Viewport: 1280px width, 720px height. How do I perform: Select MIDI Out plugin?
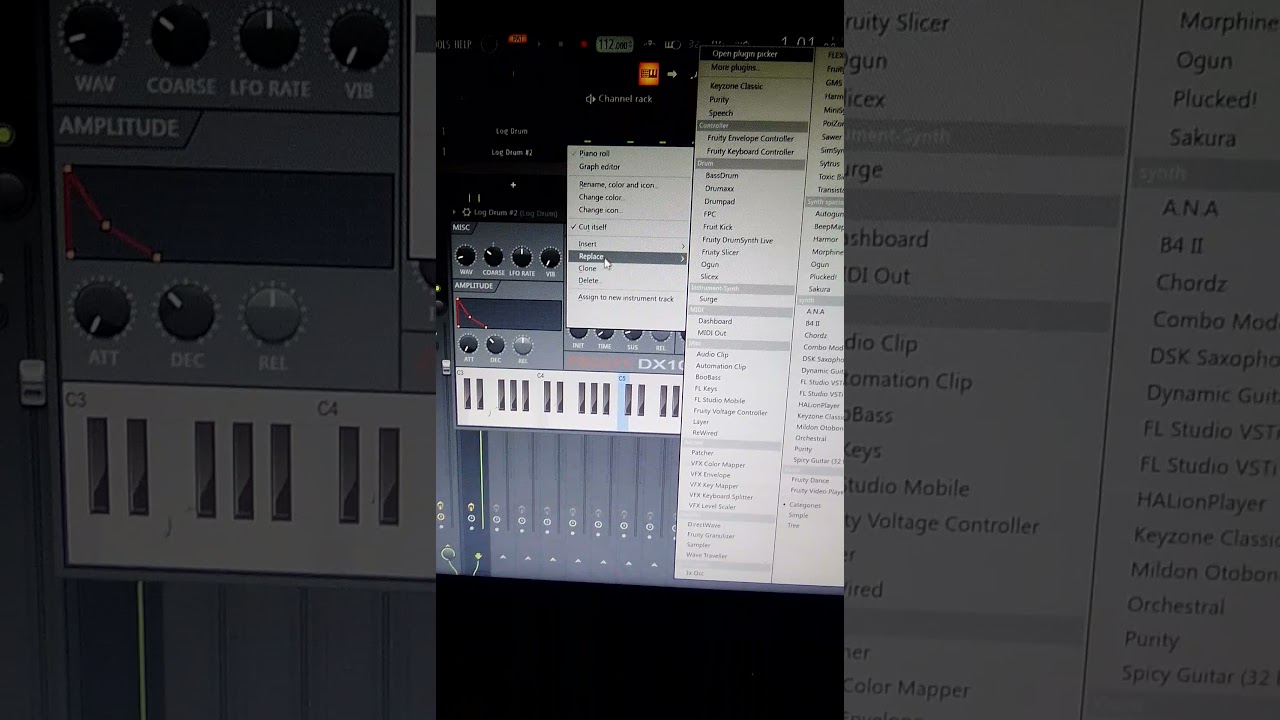[x=712, y=333]
